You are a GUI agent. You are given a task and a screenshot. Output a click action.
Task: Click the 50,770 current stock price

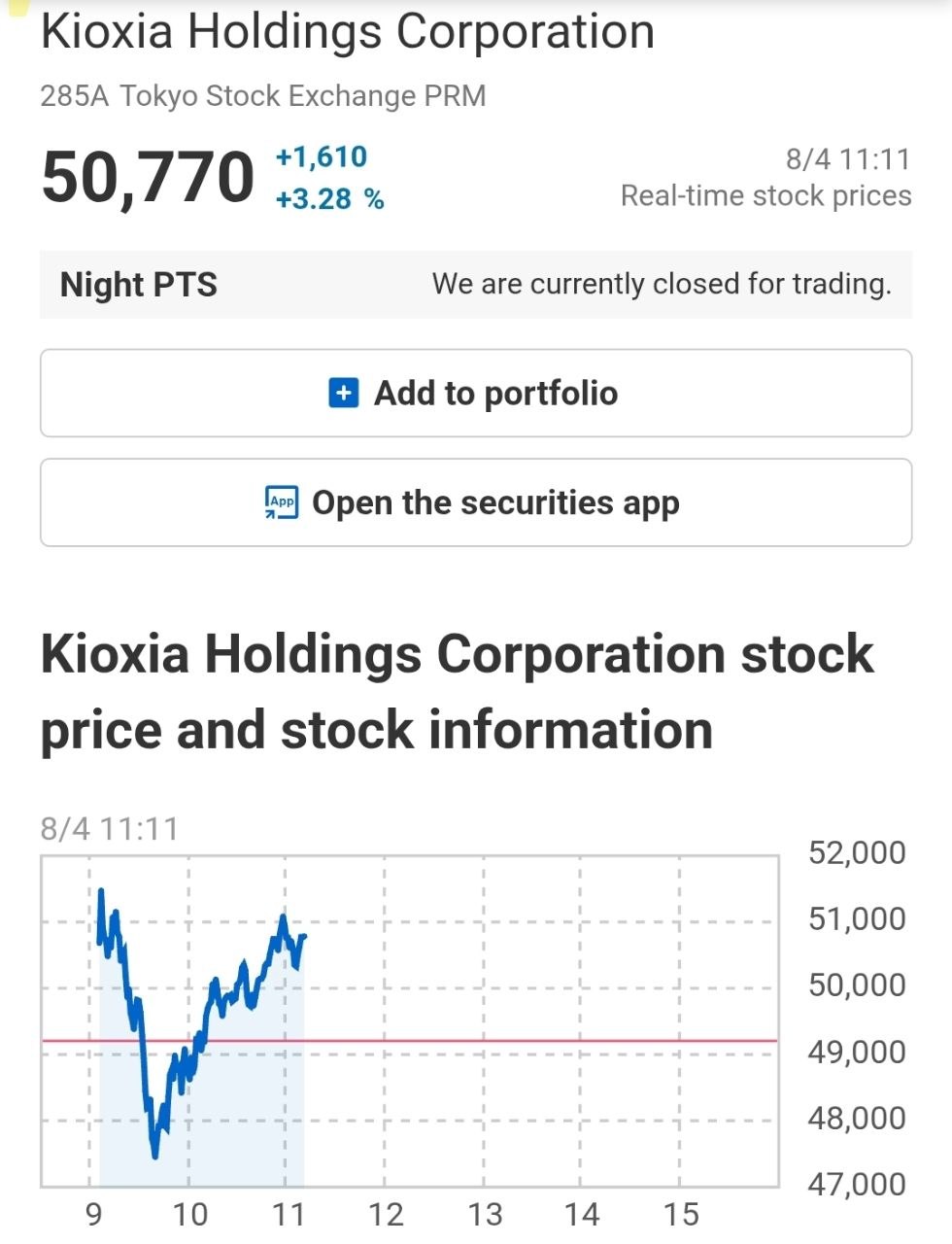point(148,178)
